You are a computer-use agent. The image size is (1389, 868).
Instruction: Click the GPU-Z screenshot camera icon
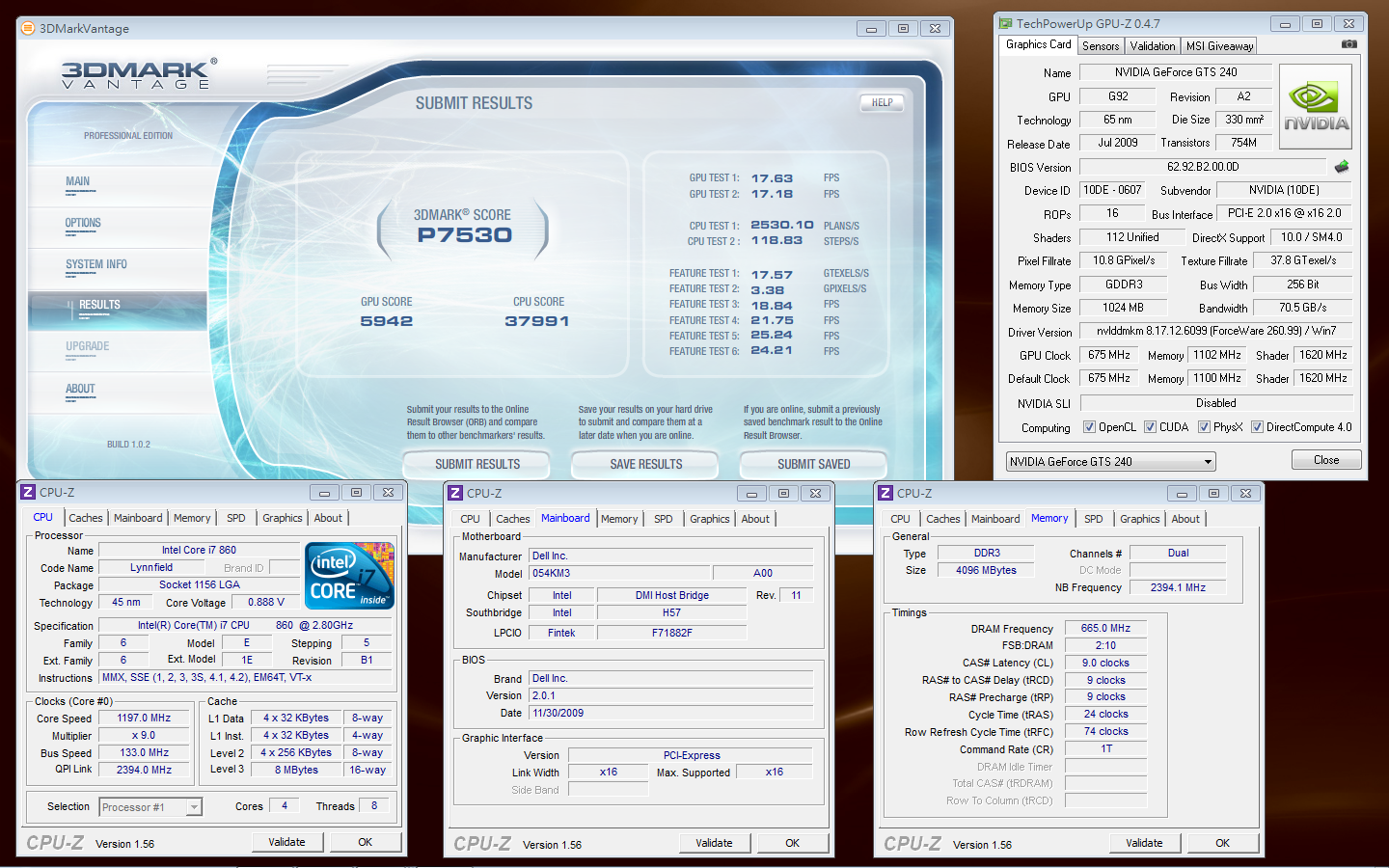coord(1348,44)
